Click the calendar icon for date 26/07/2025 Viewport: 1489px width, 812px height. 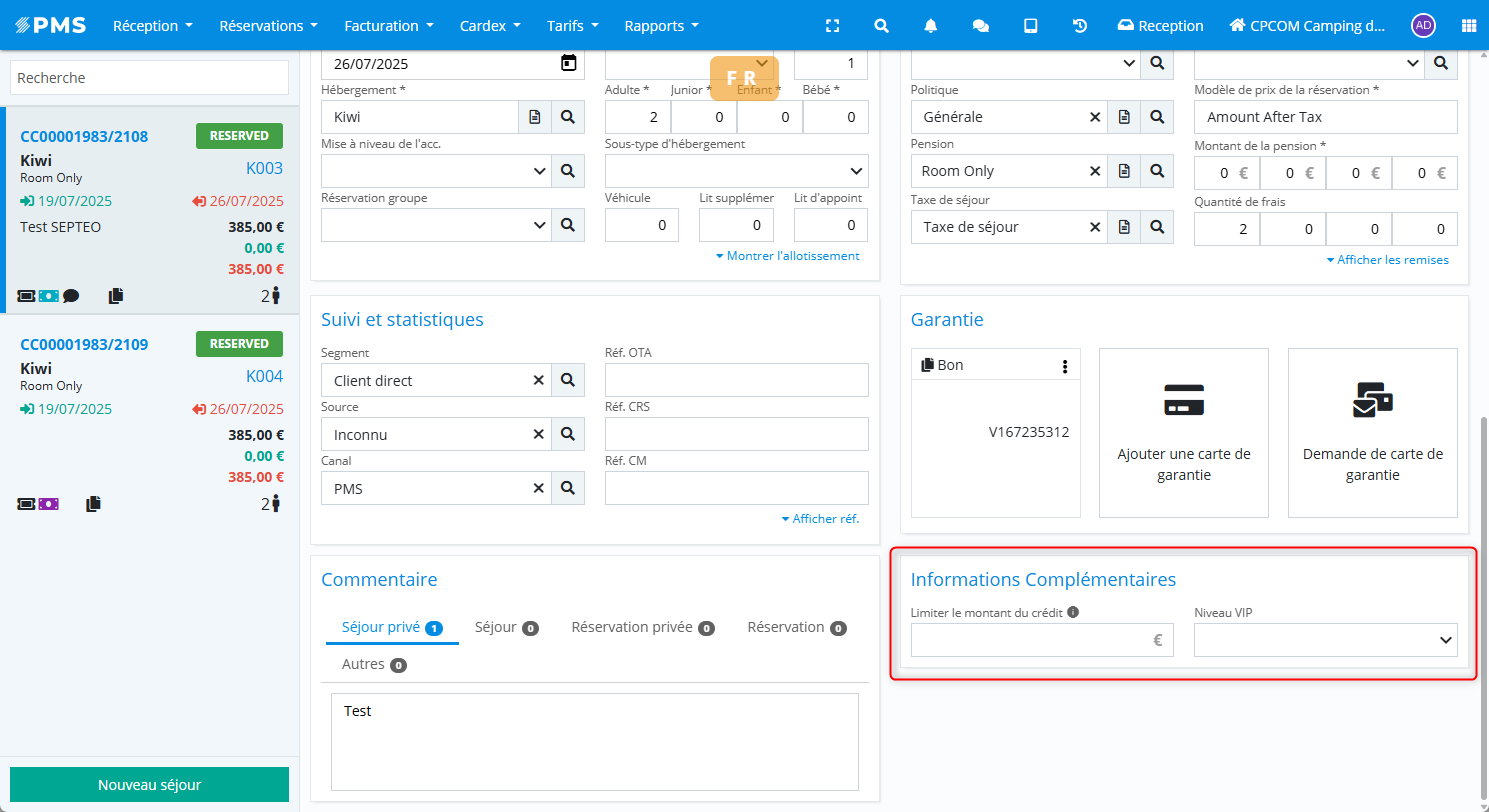coord(568,63)
